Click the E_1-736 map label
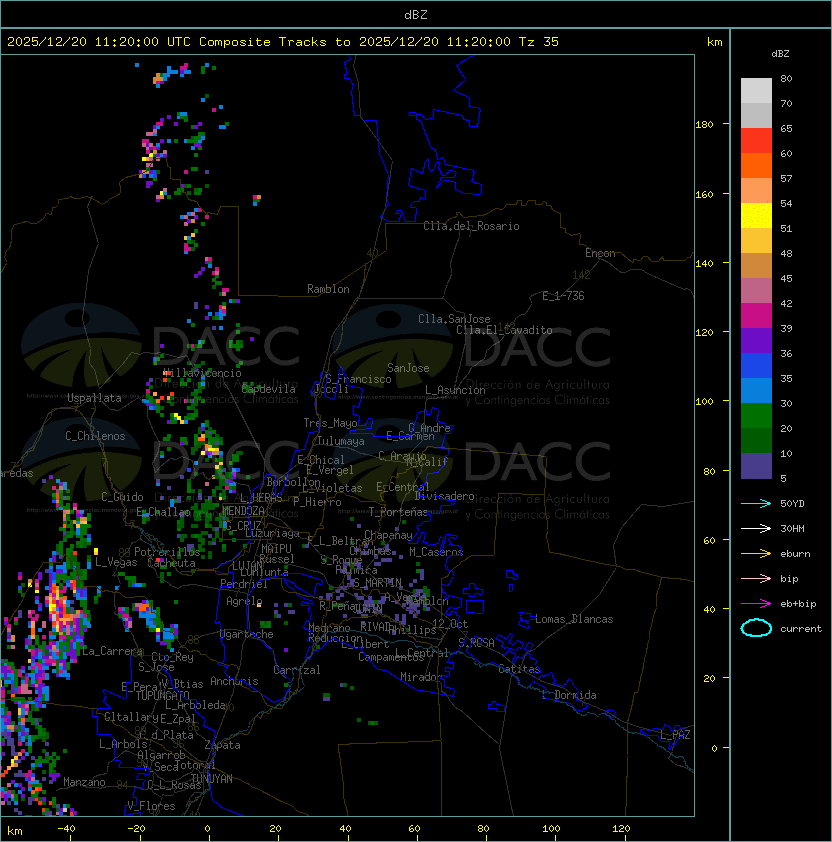This screenshot has height=842, width=832. click(x=563, y=296)
